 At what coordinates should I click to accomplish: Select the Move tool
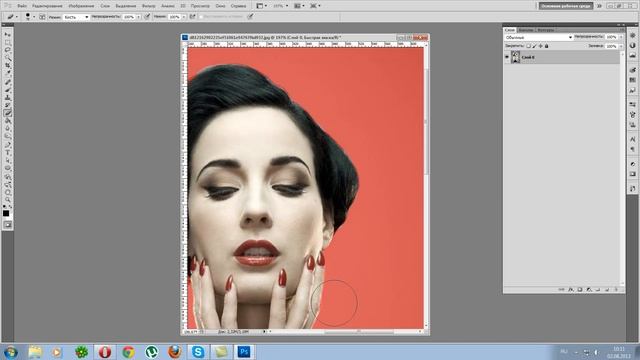(8, 35)
